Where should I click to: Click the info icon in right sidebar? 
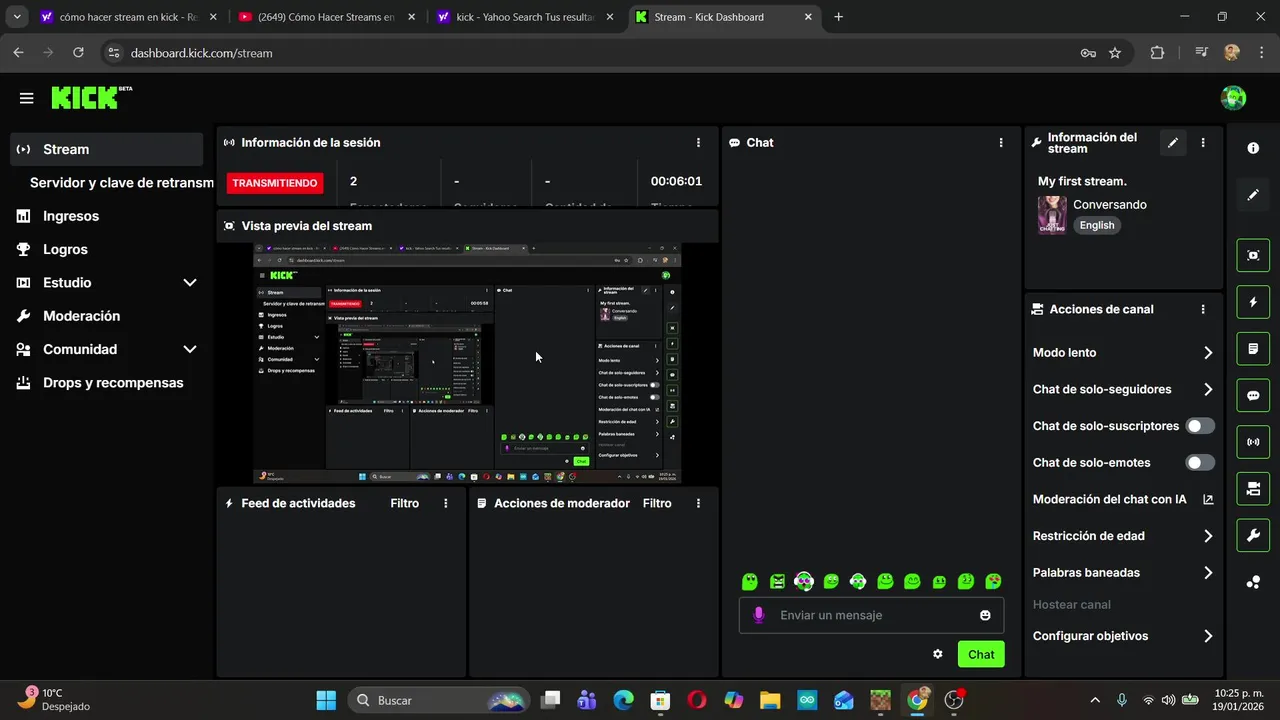coord(1253,148)
